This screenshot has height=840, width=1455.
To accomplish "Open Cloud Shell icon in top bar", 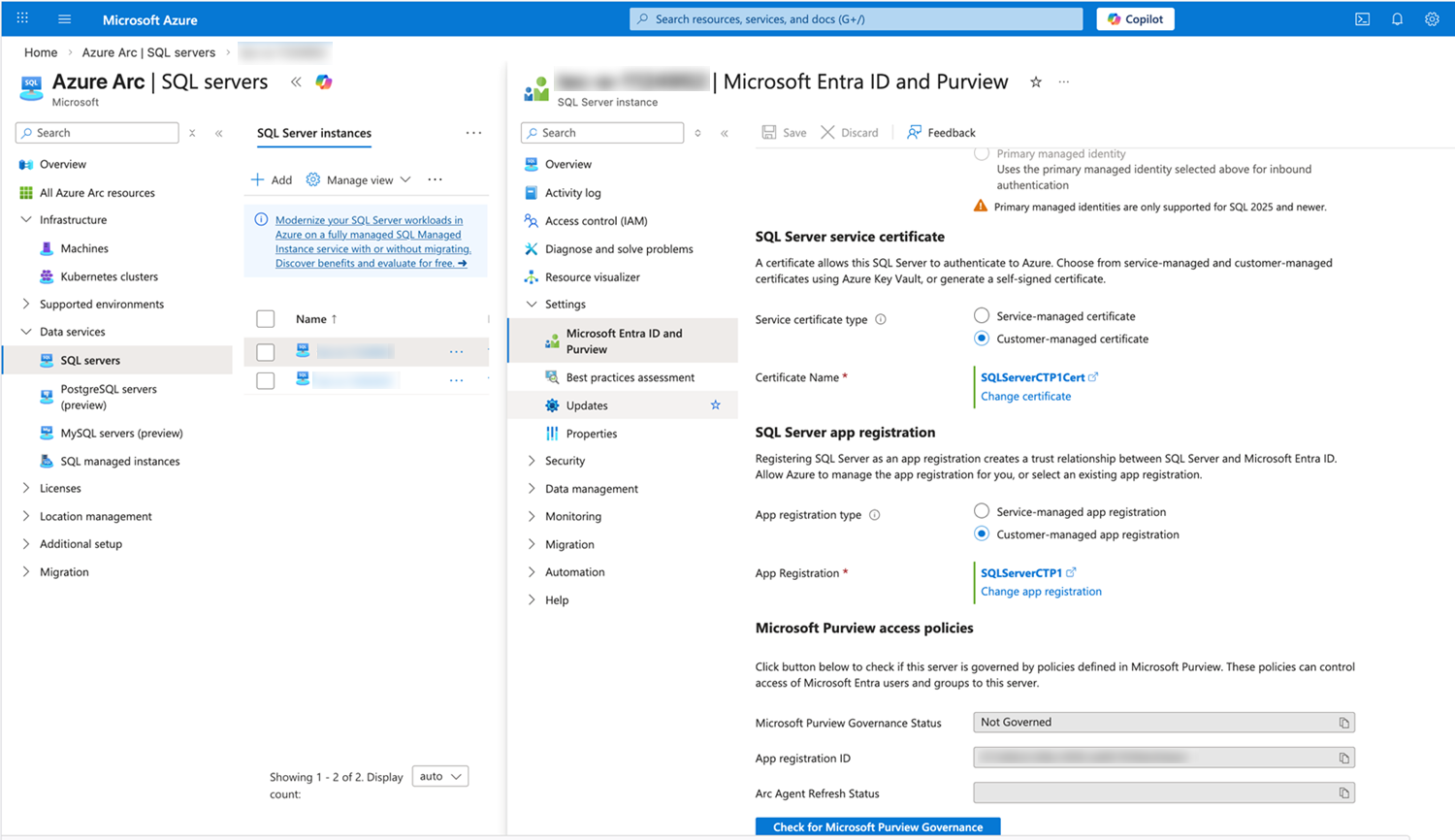I will coord(1362,19).
